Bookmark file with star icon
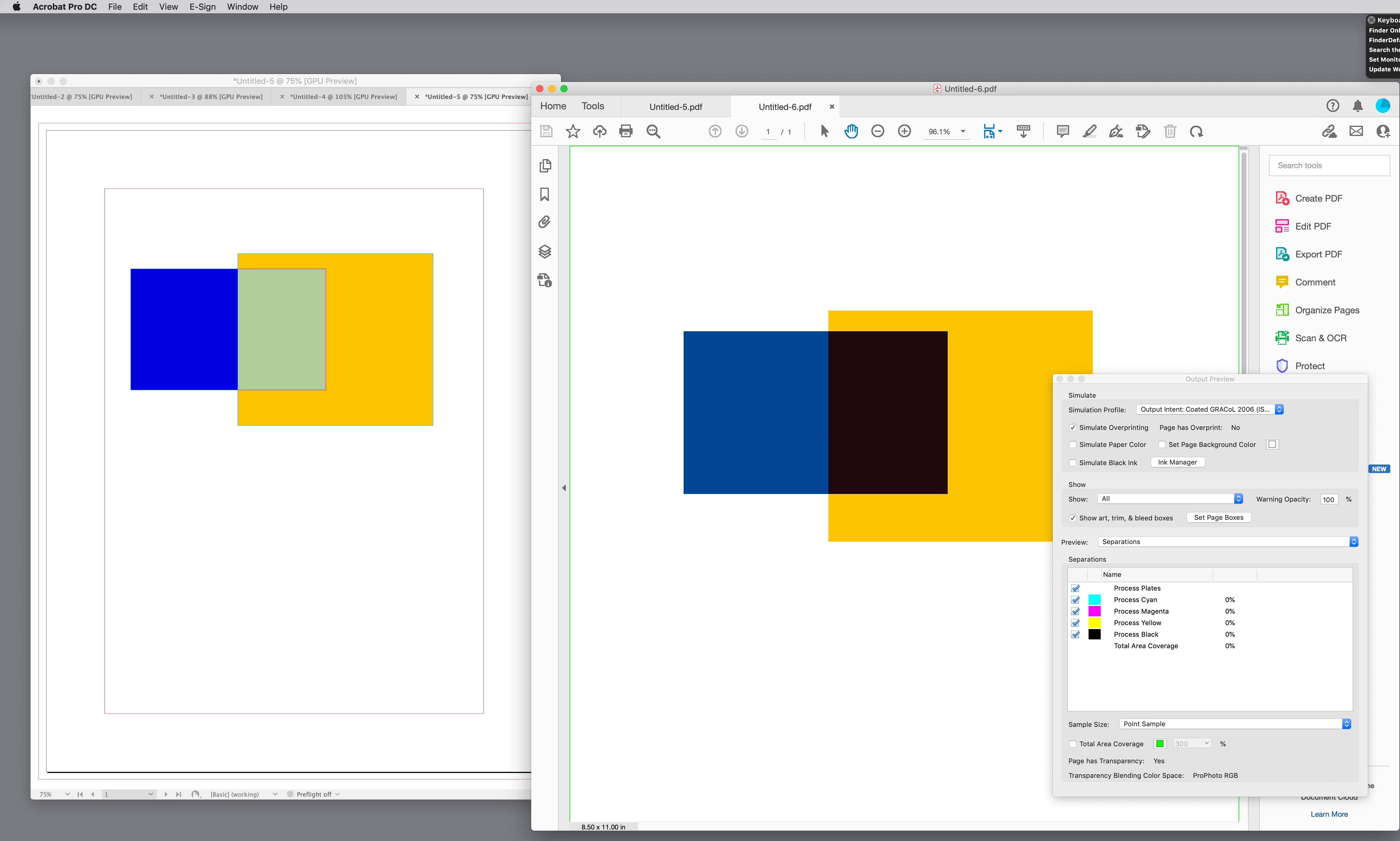 point(573,131)
